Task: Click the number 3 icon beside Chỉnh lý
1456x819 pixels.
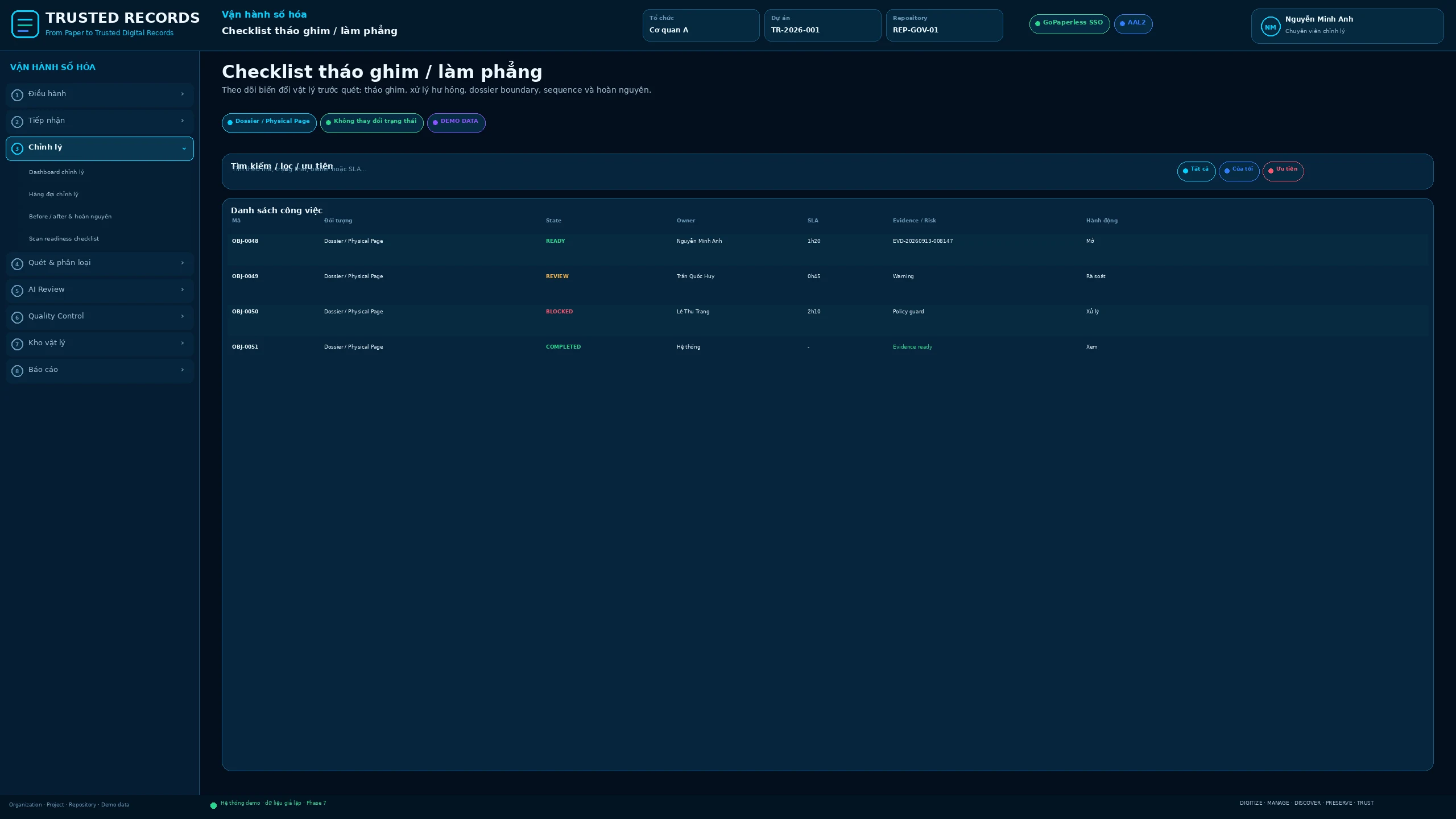Action: click(17, 148)
